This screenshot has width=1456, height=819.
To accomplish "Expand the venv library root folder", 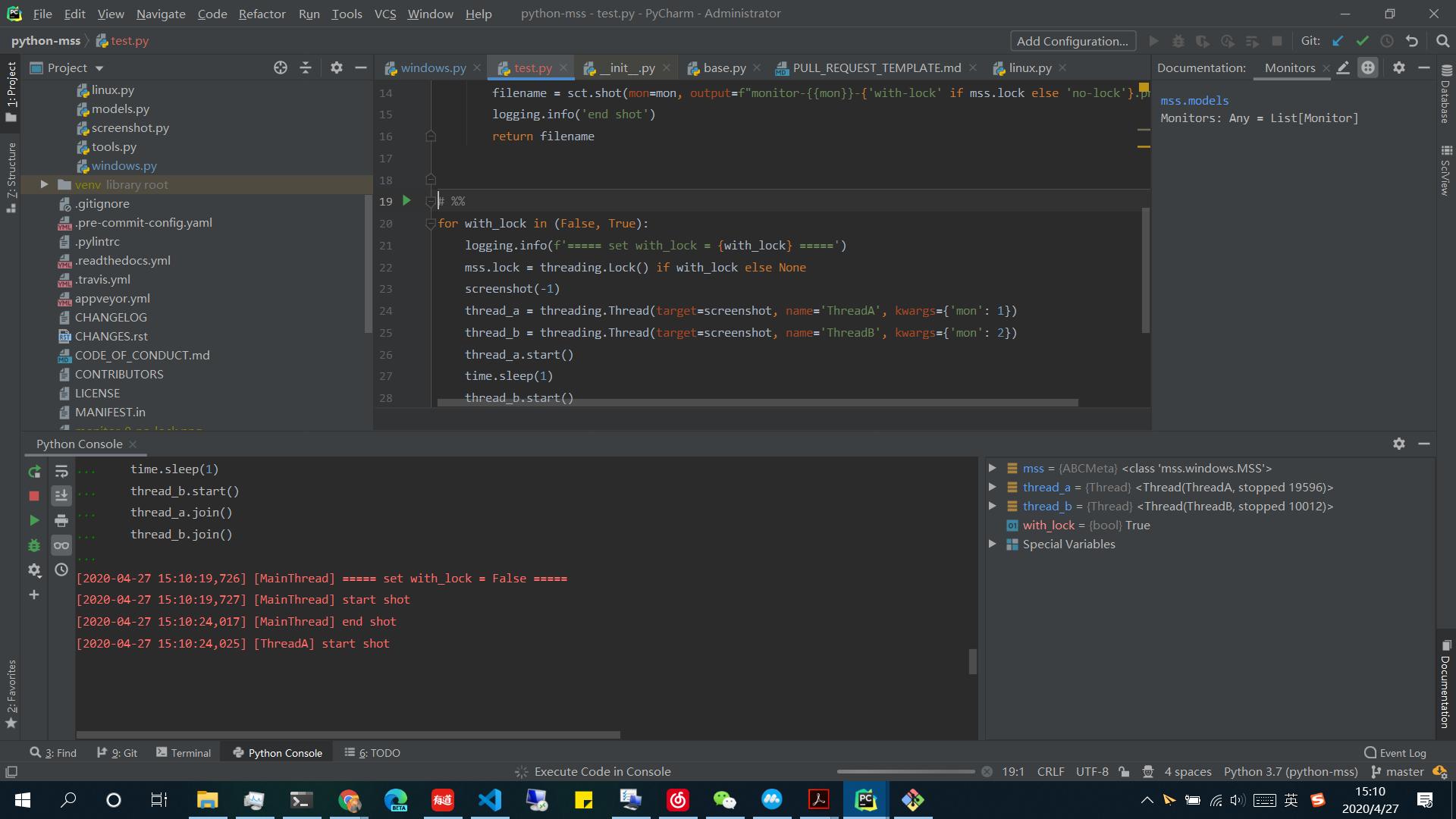I will pos(44,184).
